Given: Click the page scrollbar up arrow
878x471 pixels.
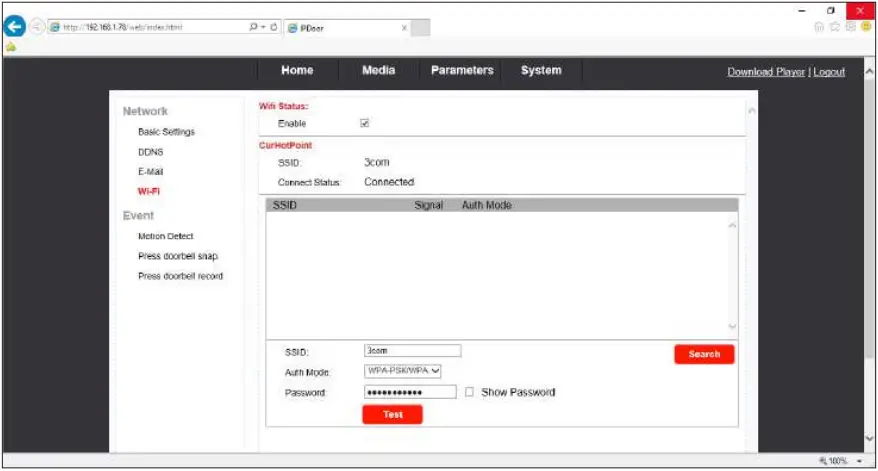Looking at the screenshot, I should (869, 72).
